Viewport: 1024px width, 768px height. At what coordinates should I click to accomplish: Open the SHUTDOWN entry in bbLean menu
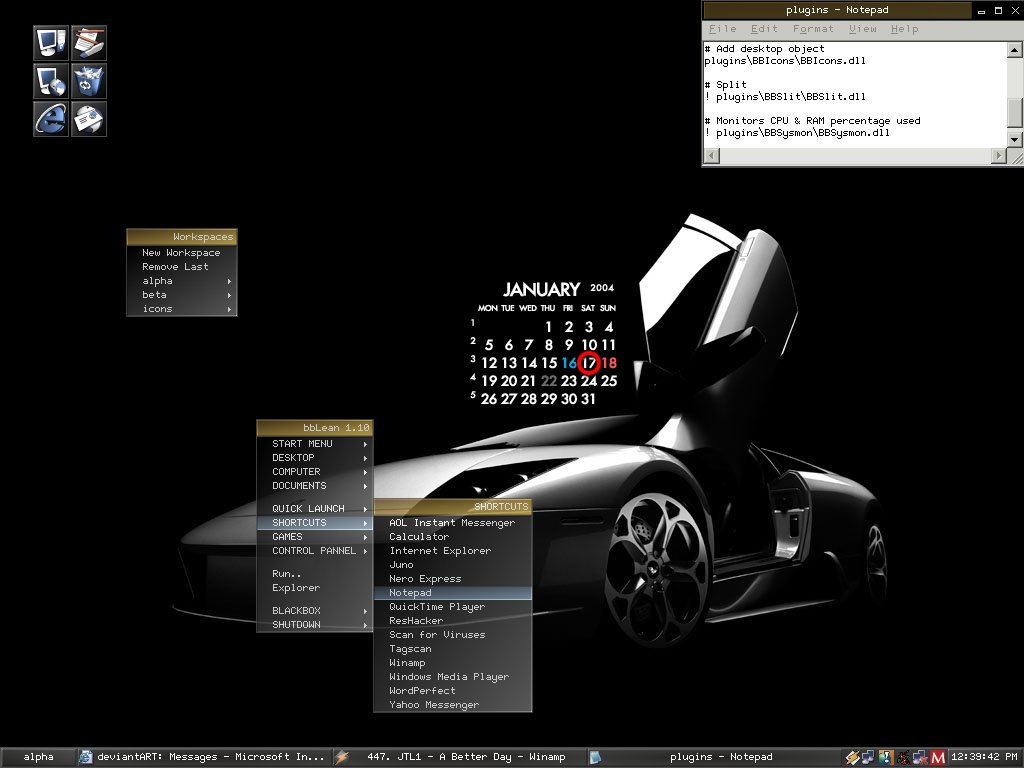[315, 625]
